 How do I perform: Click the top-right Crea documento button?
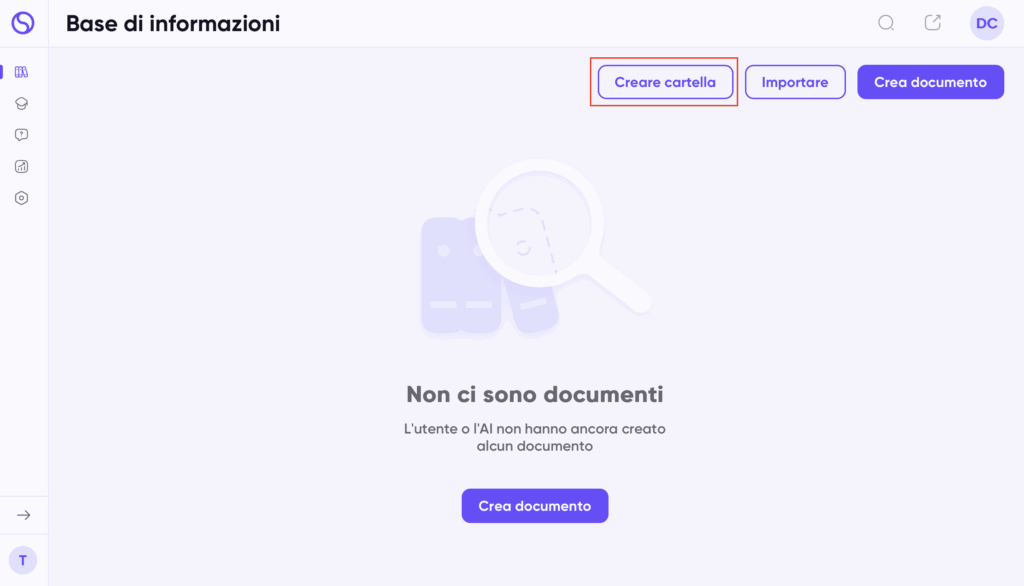(x=931, y=82)
